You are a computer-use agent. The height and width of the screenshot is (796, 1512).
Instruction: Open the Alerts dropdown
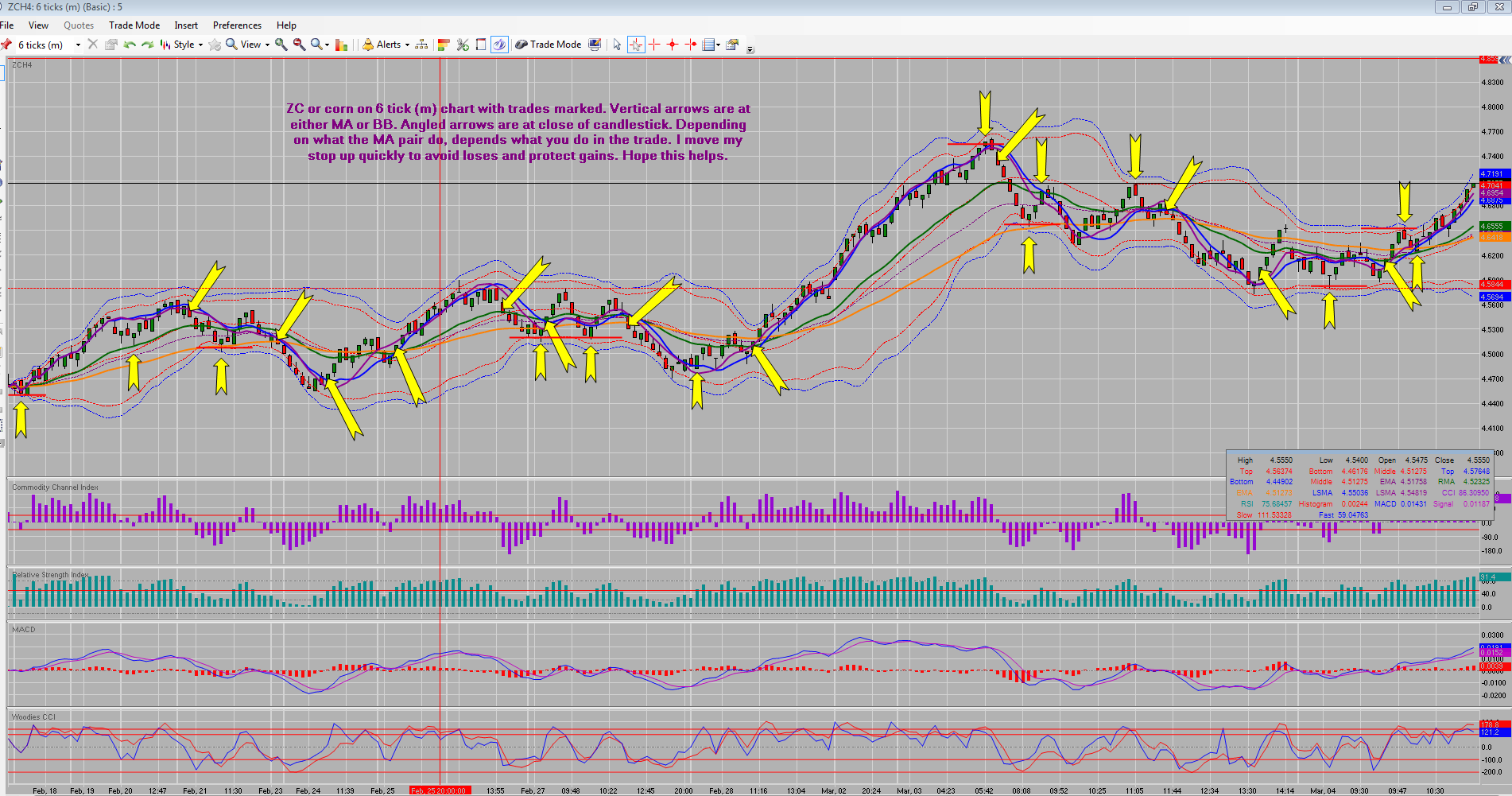pos(386,45)
